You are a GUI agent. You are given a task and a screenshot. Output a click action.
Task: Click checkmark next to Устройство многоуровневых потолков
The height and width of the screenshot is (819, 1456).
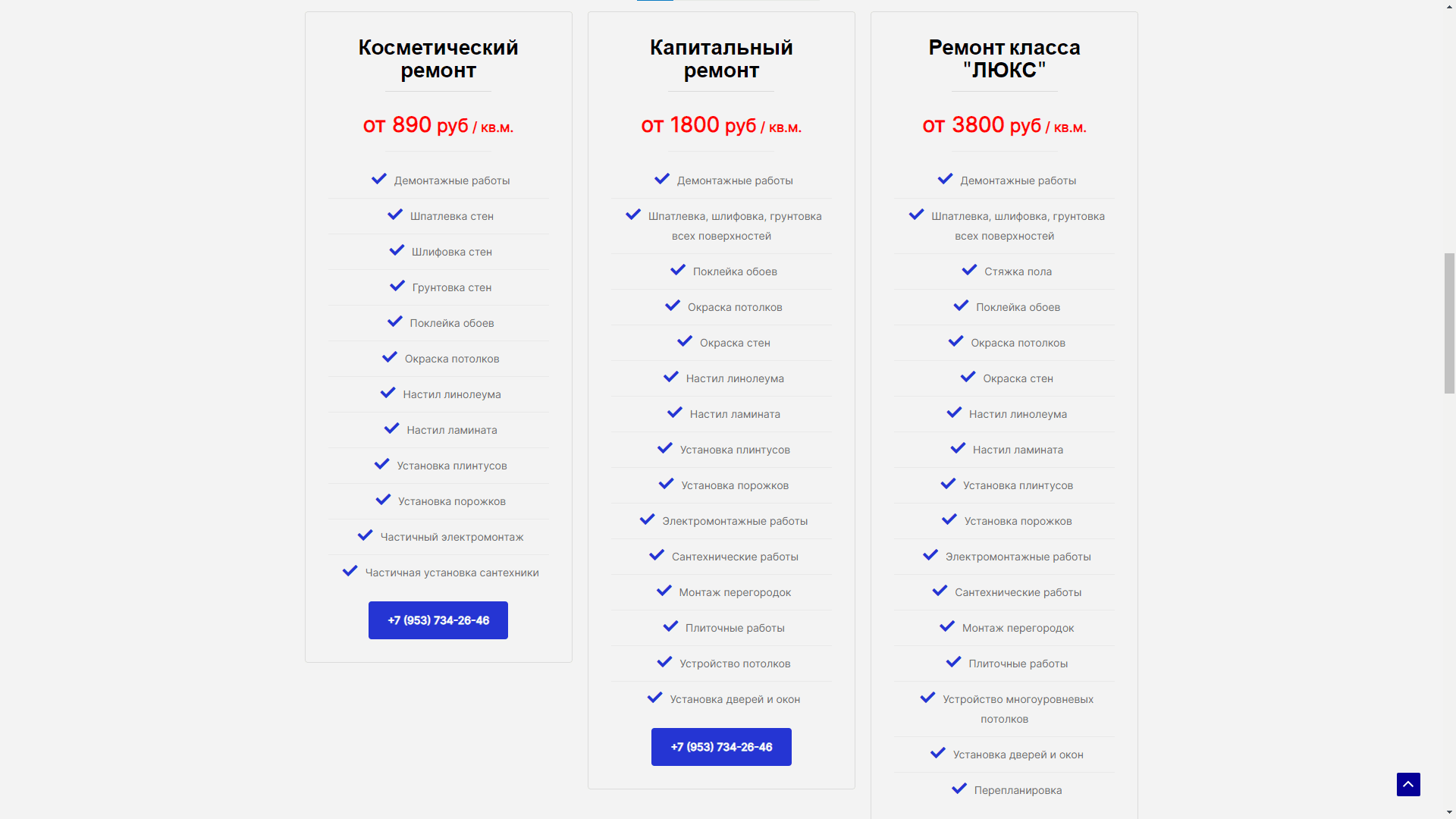(927, 698)
